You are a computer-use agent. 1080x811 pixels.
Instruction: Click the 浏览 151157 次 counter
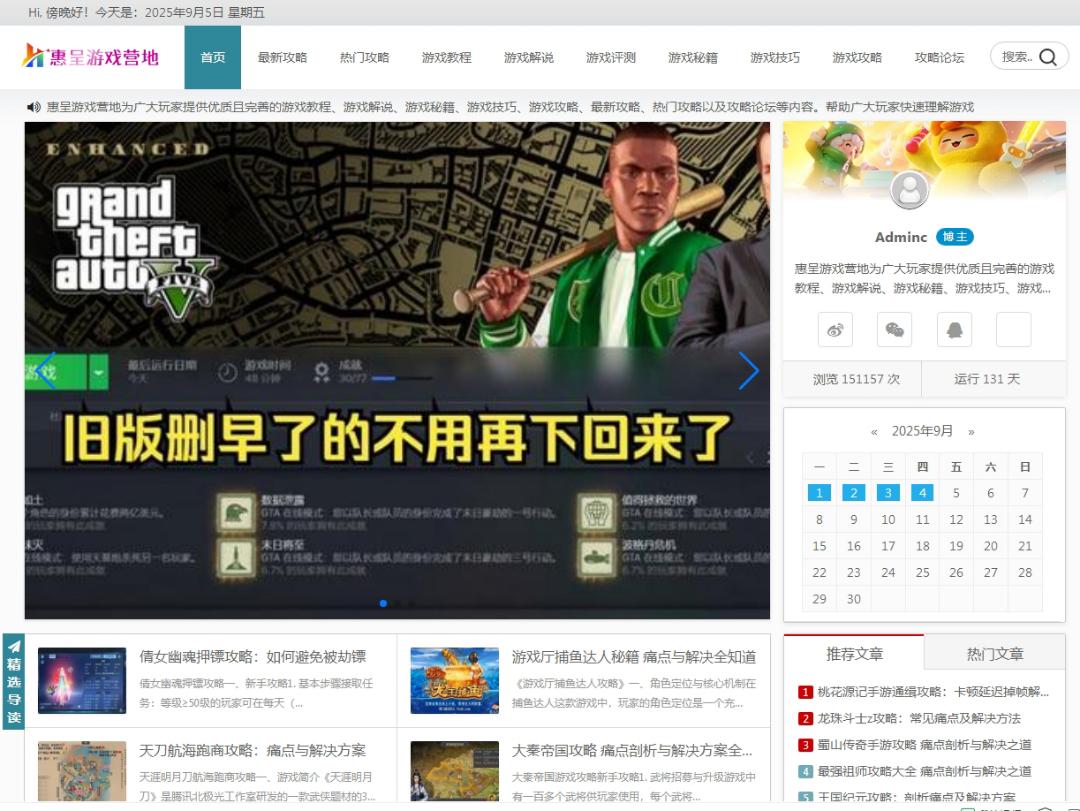point(856,379)
